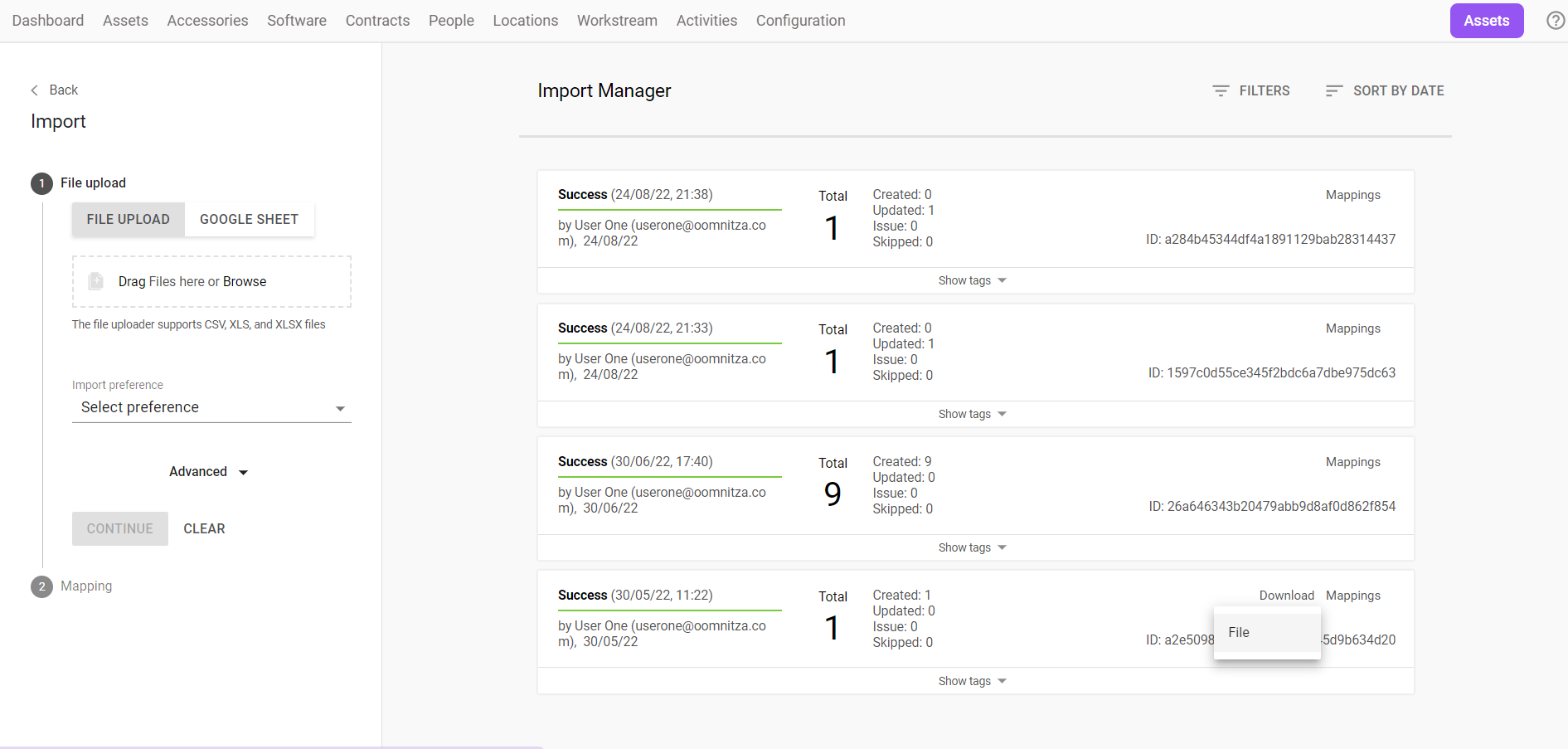The height and width of the screenshot is (749, 1568).
Task: Click Browse in the file drop zone
Action: click(245, 282)
